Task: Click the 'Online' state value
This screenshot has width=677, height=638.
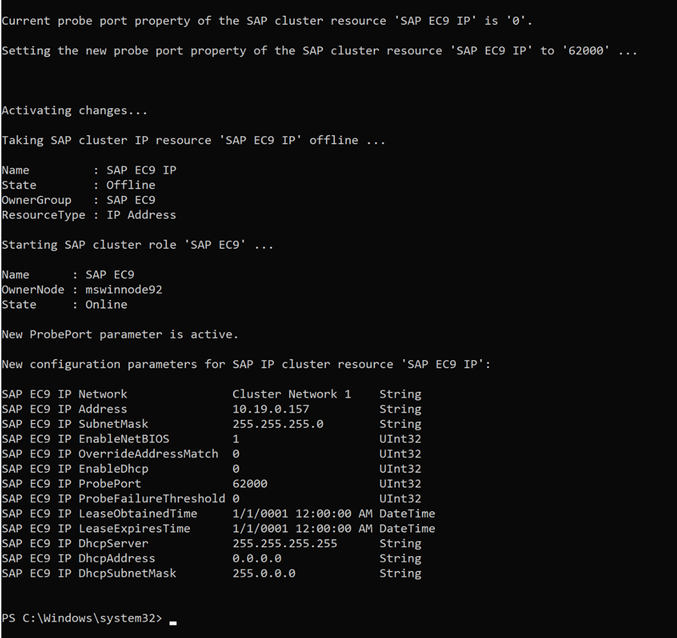Action: [106, 305]
